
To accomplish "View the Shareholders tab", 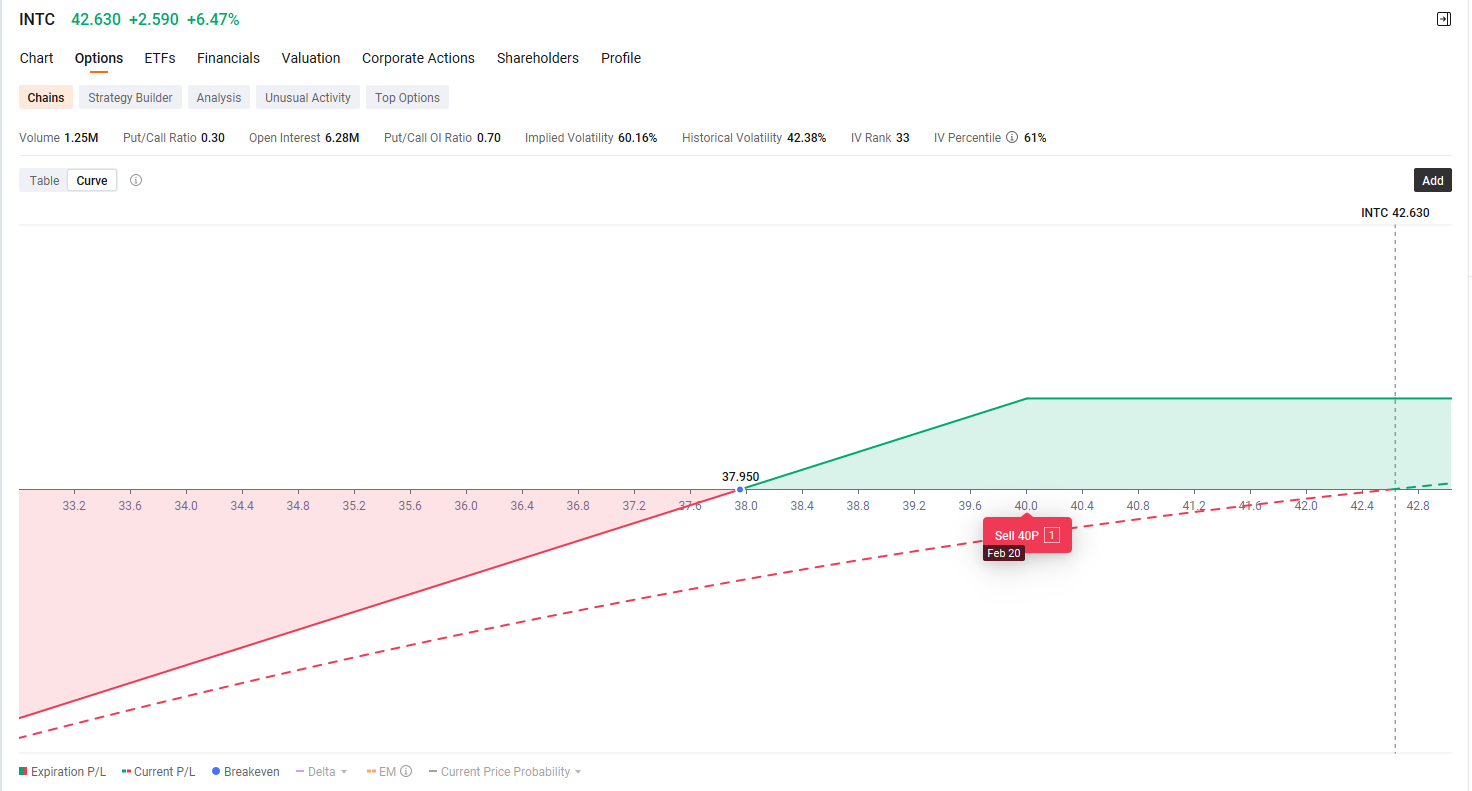I will pos(538,58).
